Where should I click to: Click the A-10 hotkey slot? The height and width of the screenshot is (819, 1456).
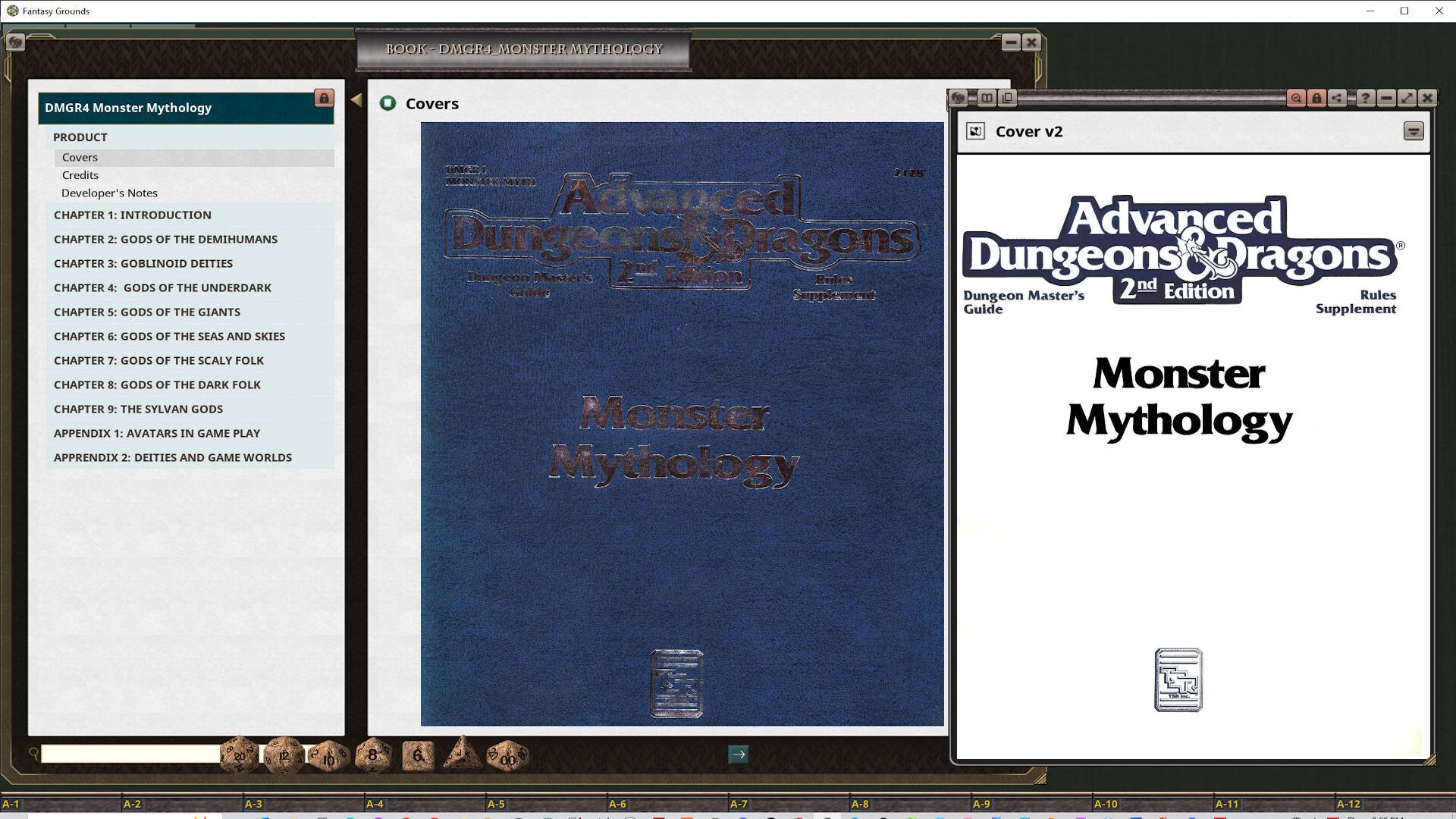[1153, 804]
